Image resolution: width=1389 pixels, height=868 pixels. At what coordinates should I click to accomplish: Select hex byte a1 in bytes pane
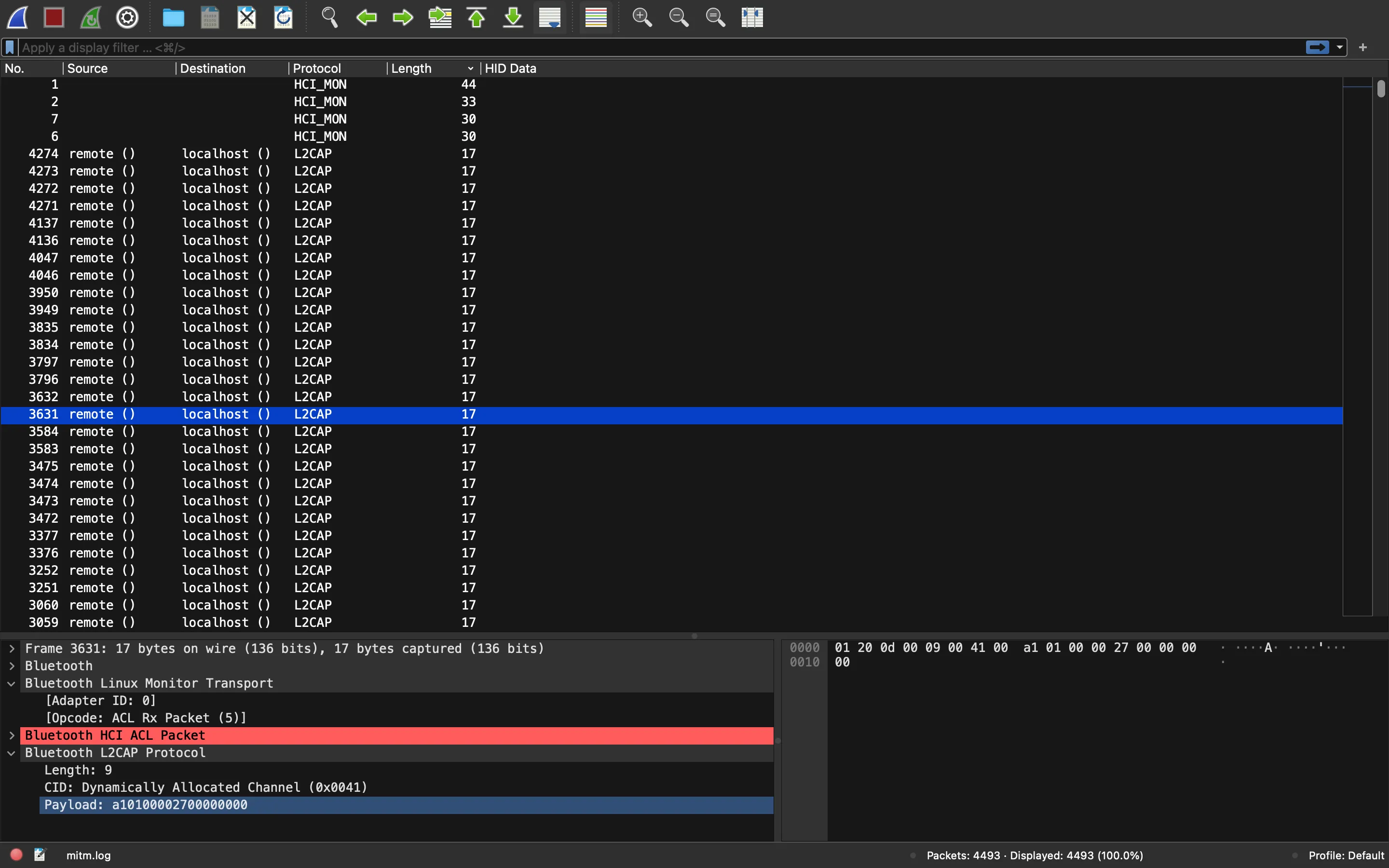[1030, 648]
